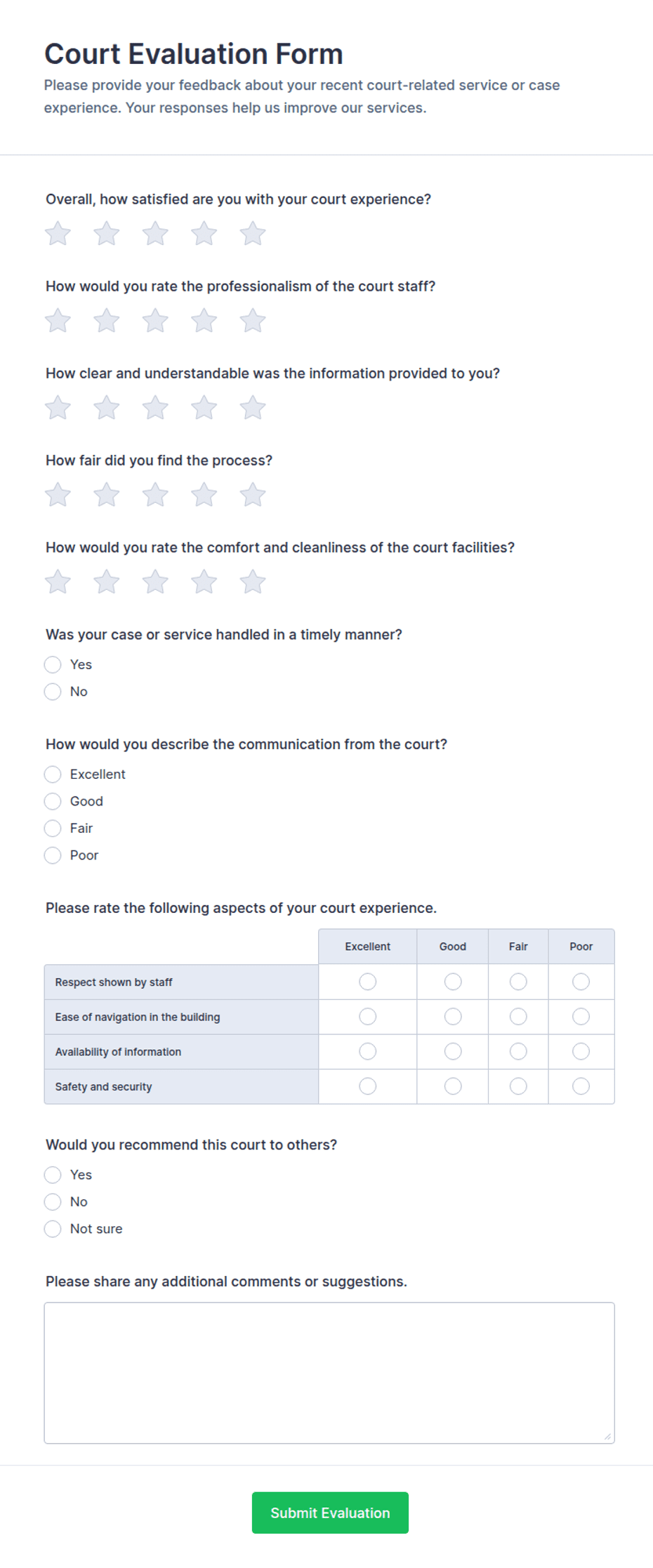Select Fair for court communication
The image size is (653, 1568).
[x=53, y=829]
